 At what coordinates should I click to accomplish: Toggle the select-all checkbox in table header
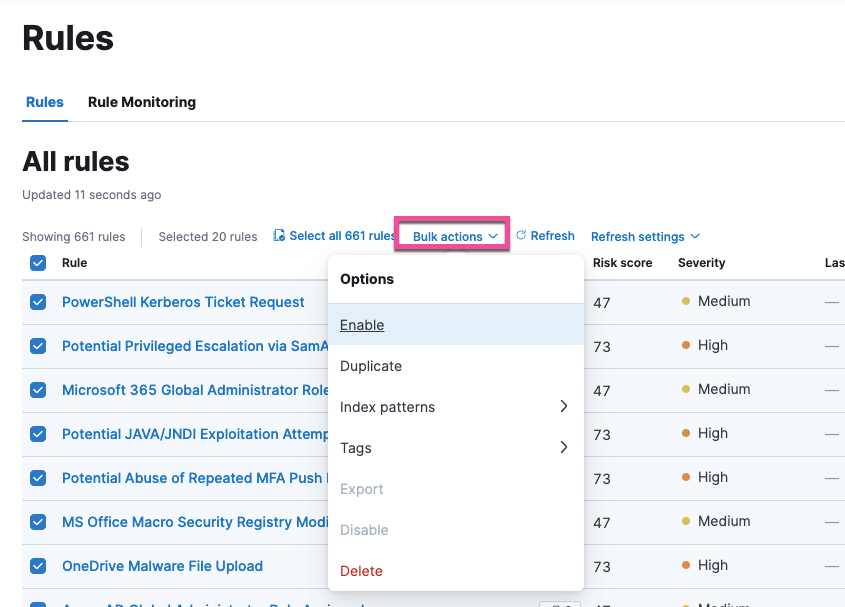click(38, 263)
